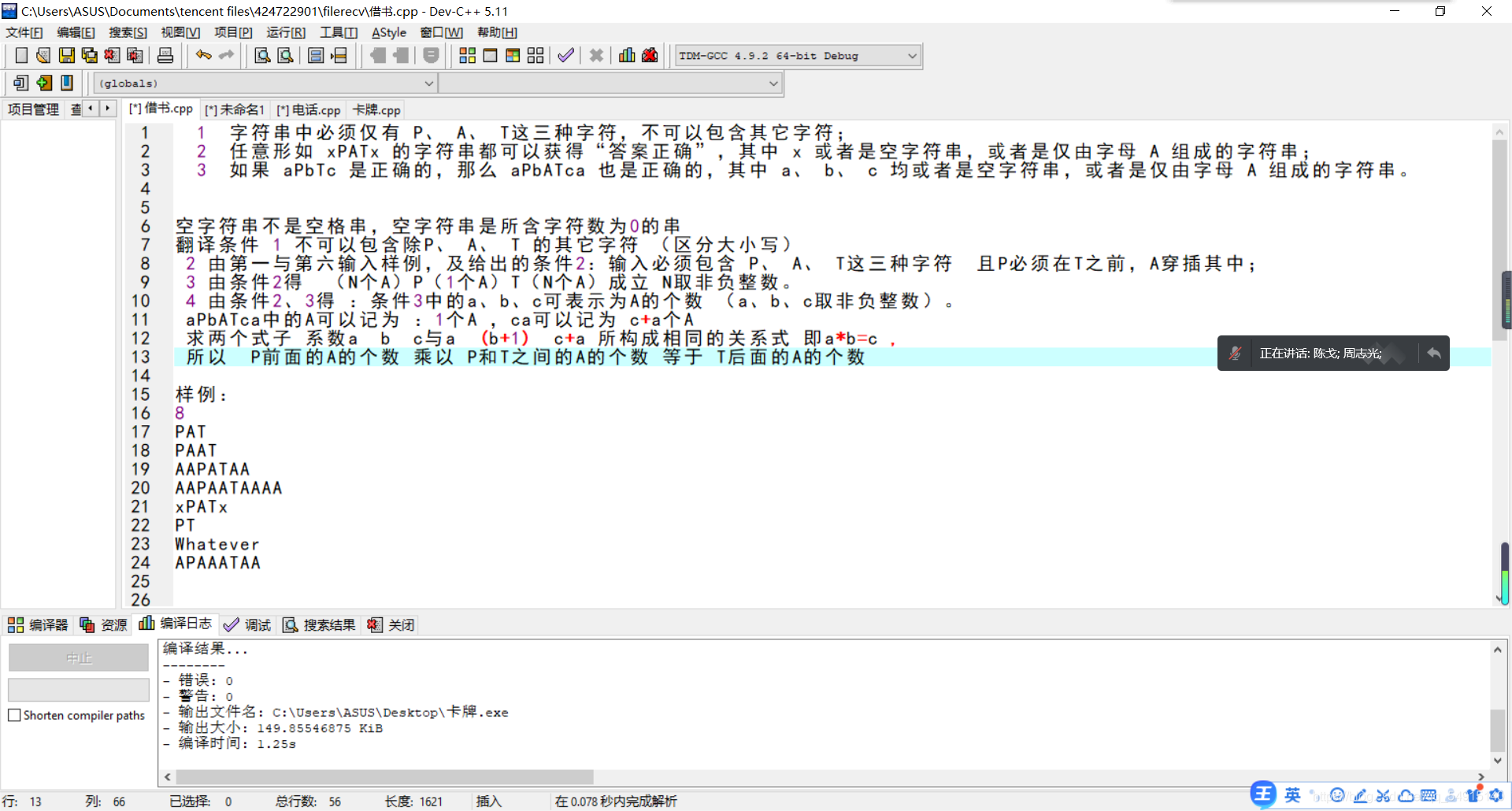This screenshot has width=1512, height=811.
Task: Switch to the 电话.cpp editor tab
Action: [x=308, y=109]
